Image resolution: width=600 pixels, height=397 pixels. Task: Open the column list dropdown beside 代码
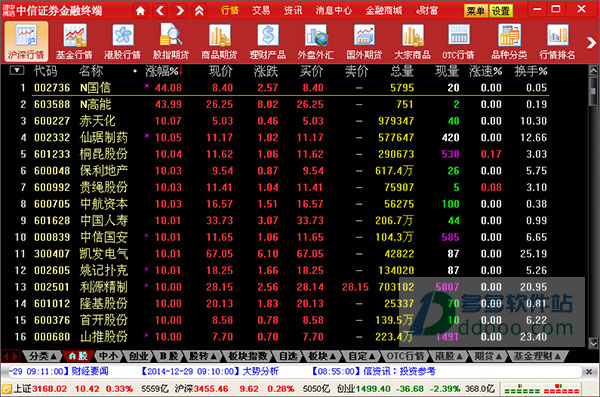(x=16, y=70)
